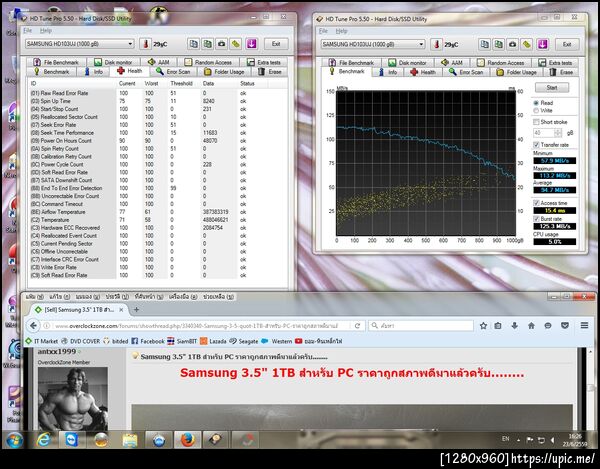The image size is (600, 469).
Task: Click purple download arrow icon in left HD Tune
Action: [x=251, y=44]
